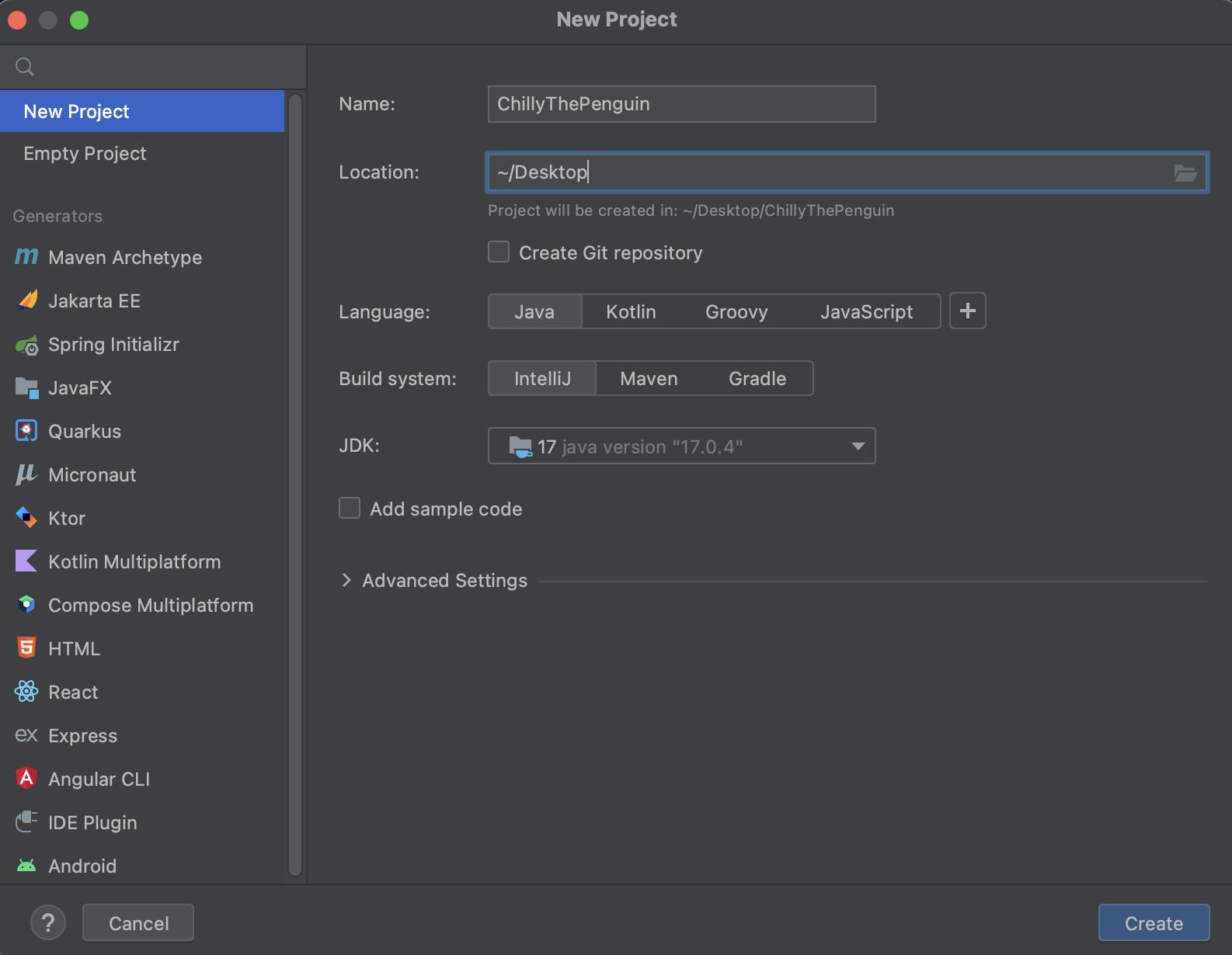
Task: Select Compose Multiplatform generator label
Action: point(151,605)
